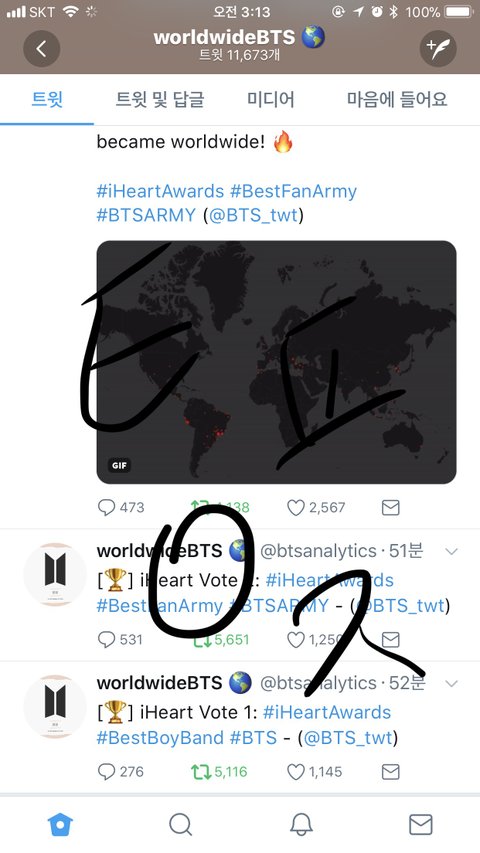
Task: Open the Search magnifier in bottom bar
Action: 180,825
